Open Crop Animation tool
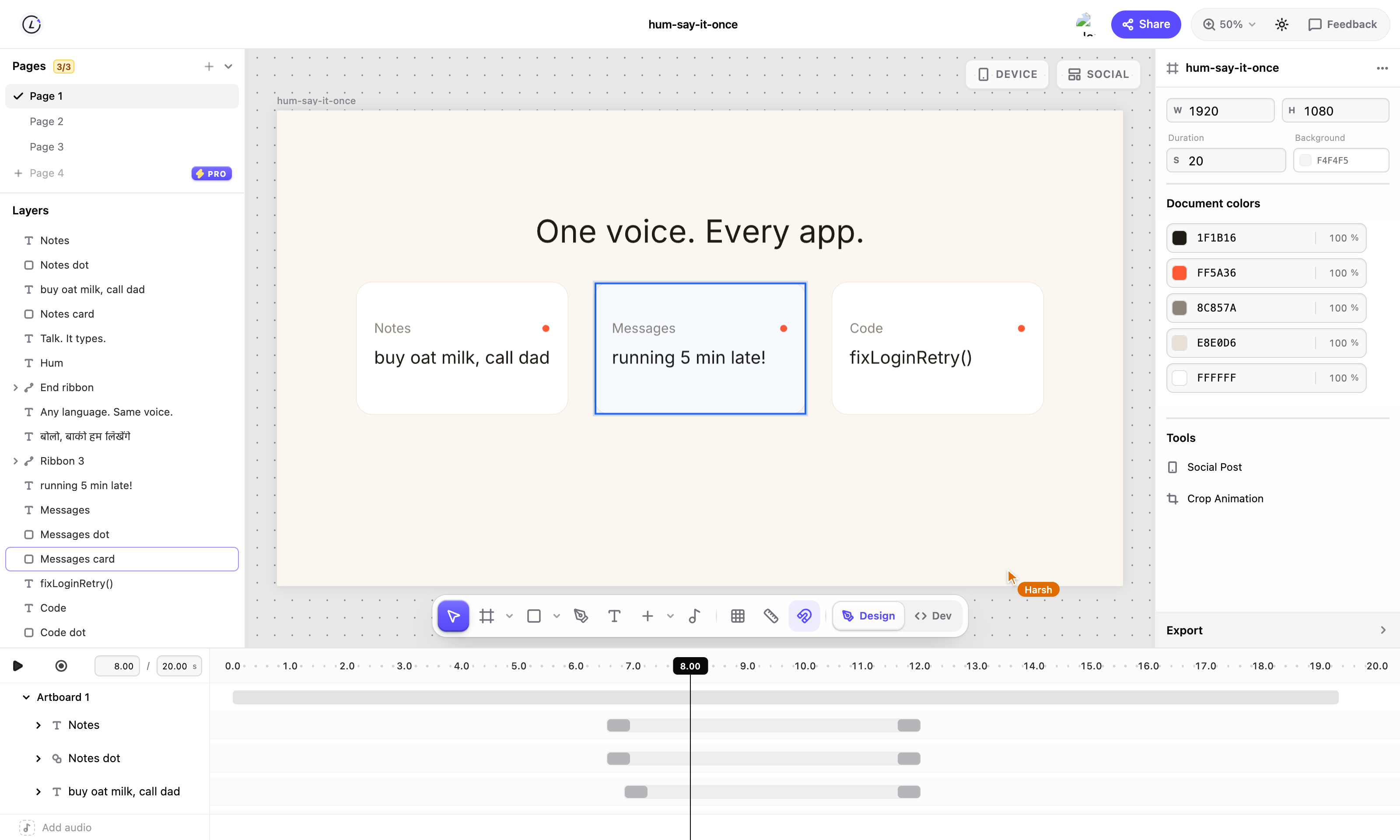 pyautogui.click(x=1215, y=499)
